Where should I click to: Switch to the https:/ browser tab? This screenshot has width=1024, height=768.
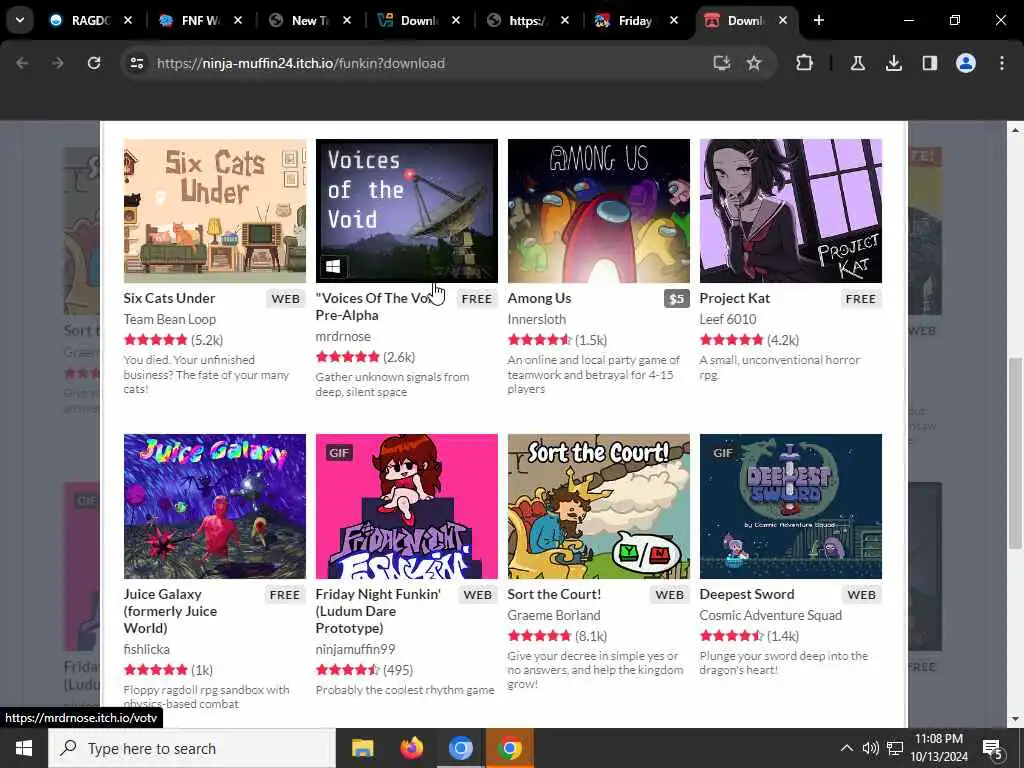526,20
